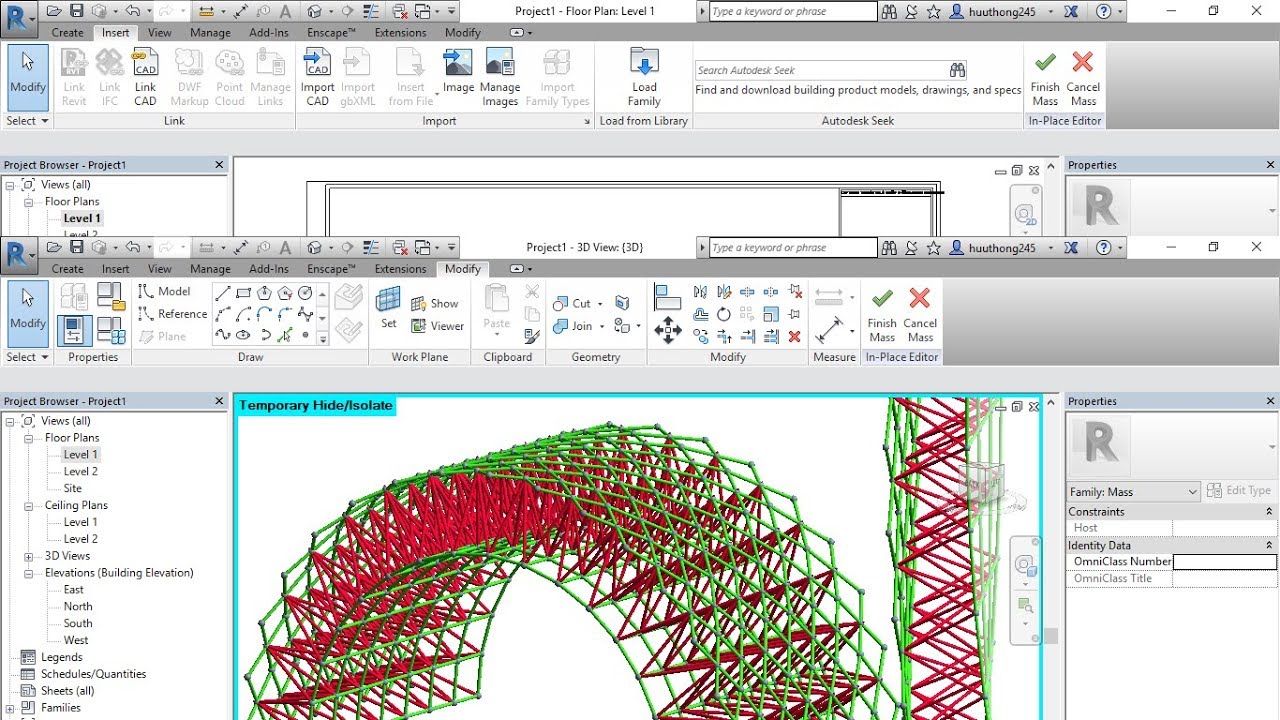Open Manage tab in lower window

pos(210,269)
